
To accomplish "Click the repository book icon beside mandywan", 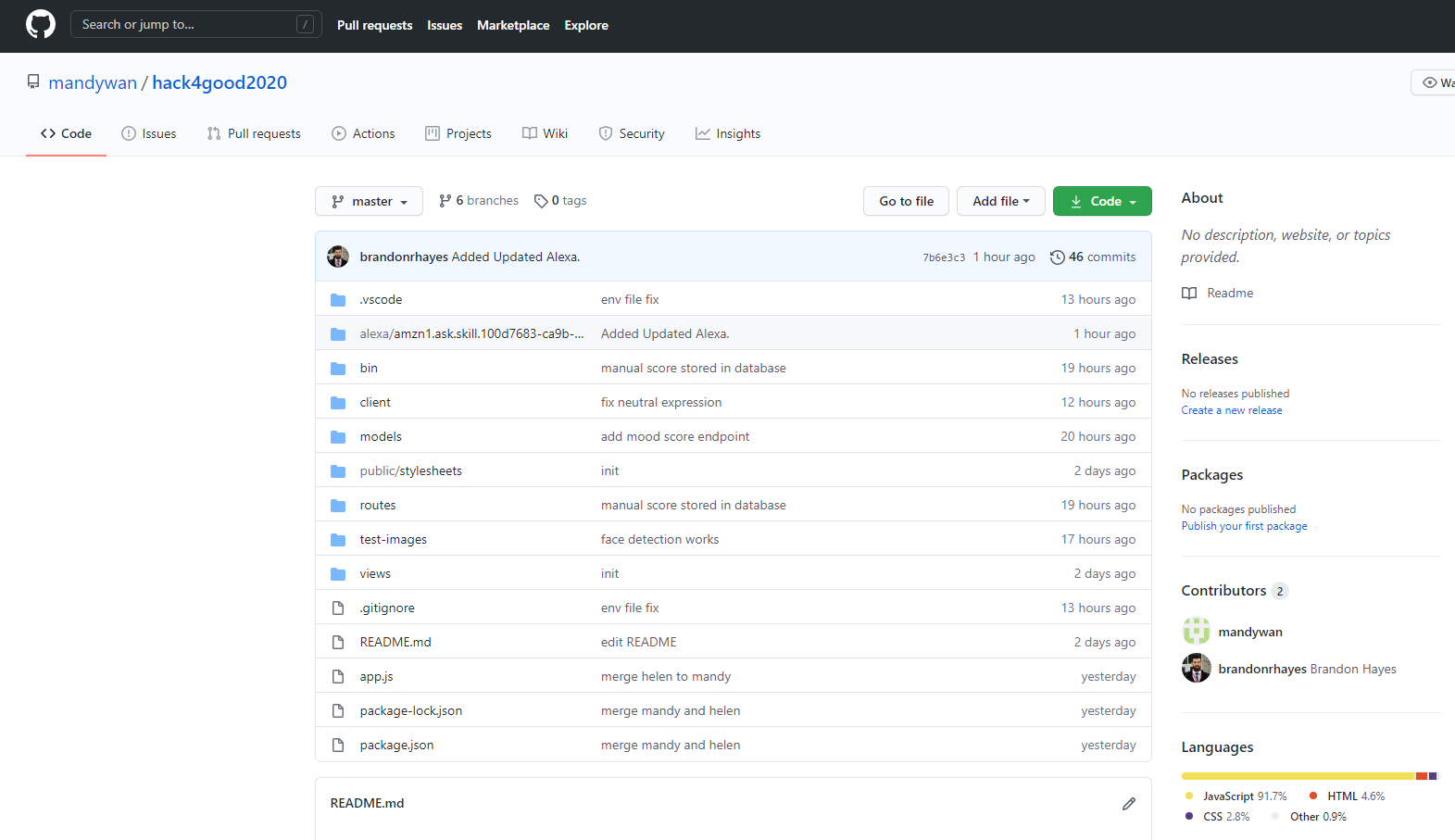I will pos(33,81).
